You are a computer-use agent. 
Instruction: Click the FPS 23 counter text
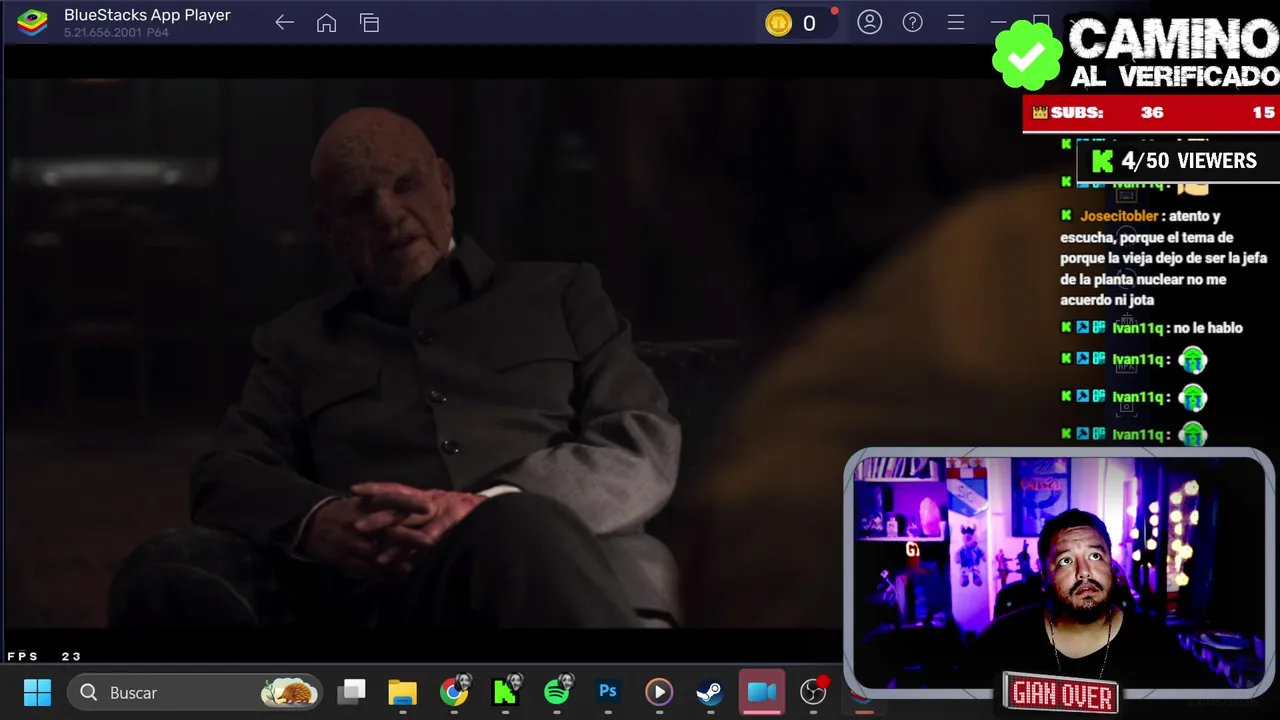pos(44,656)
